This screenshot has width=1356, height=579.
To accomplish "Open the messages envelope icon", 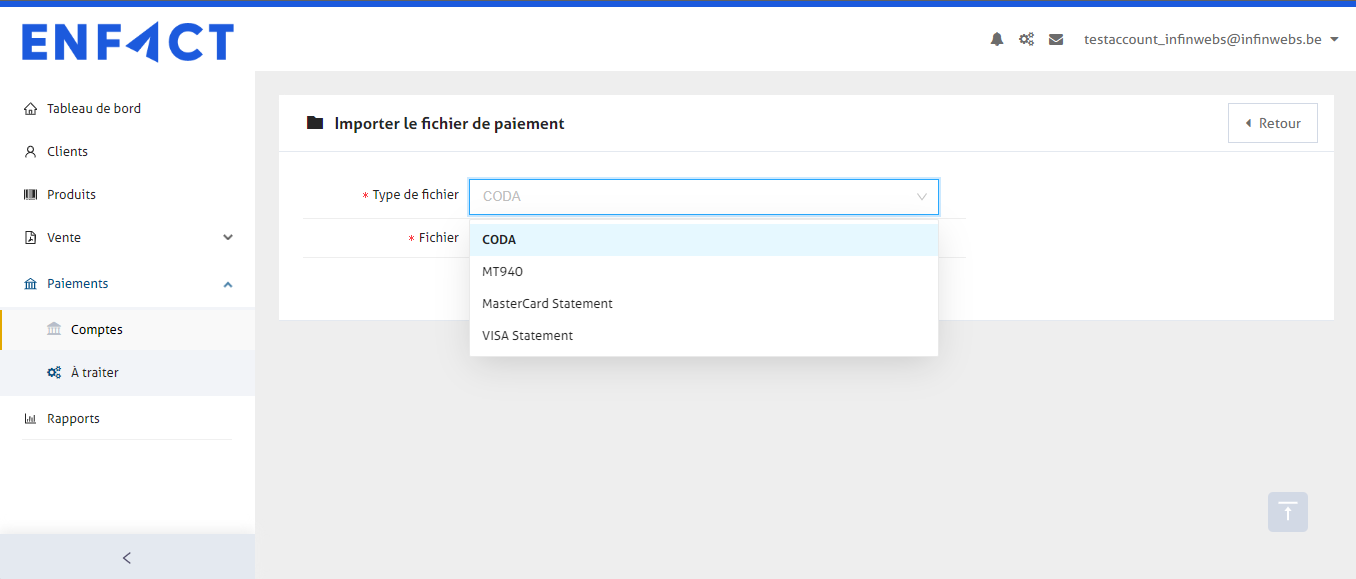I will (x=1056, y=40).
